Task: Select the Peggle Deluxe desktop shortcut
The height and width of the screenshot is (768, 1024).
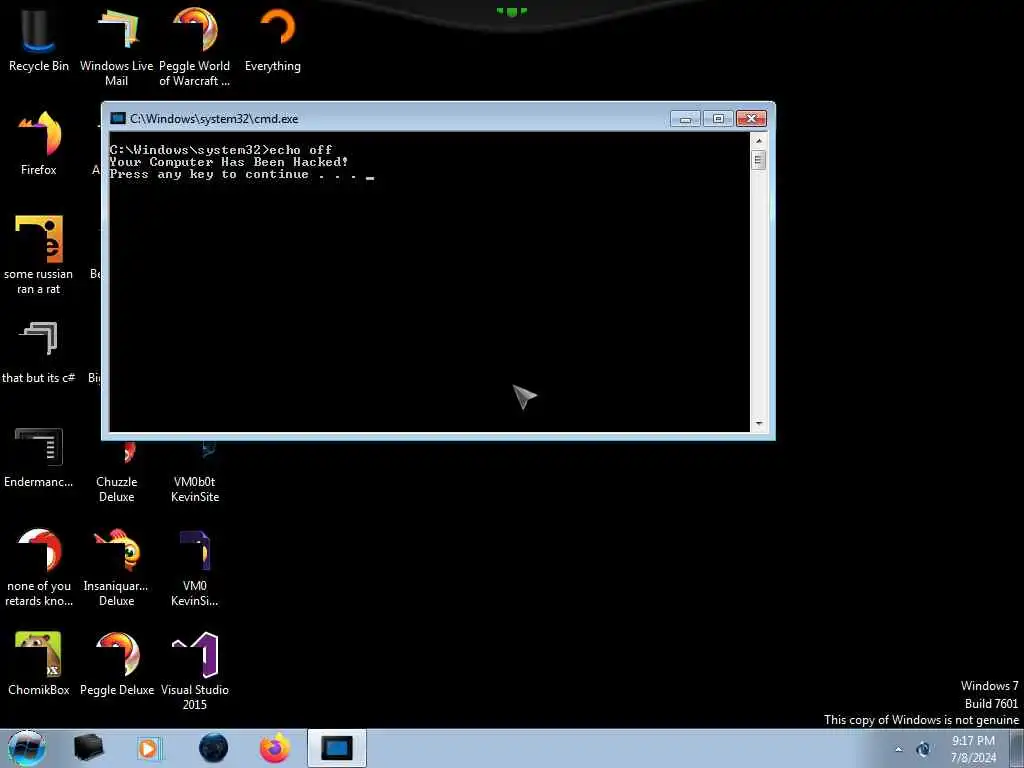Action: tap(116, 663)
